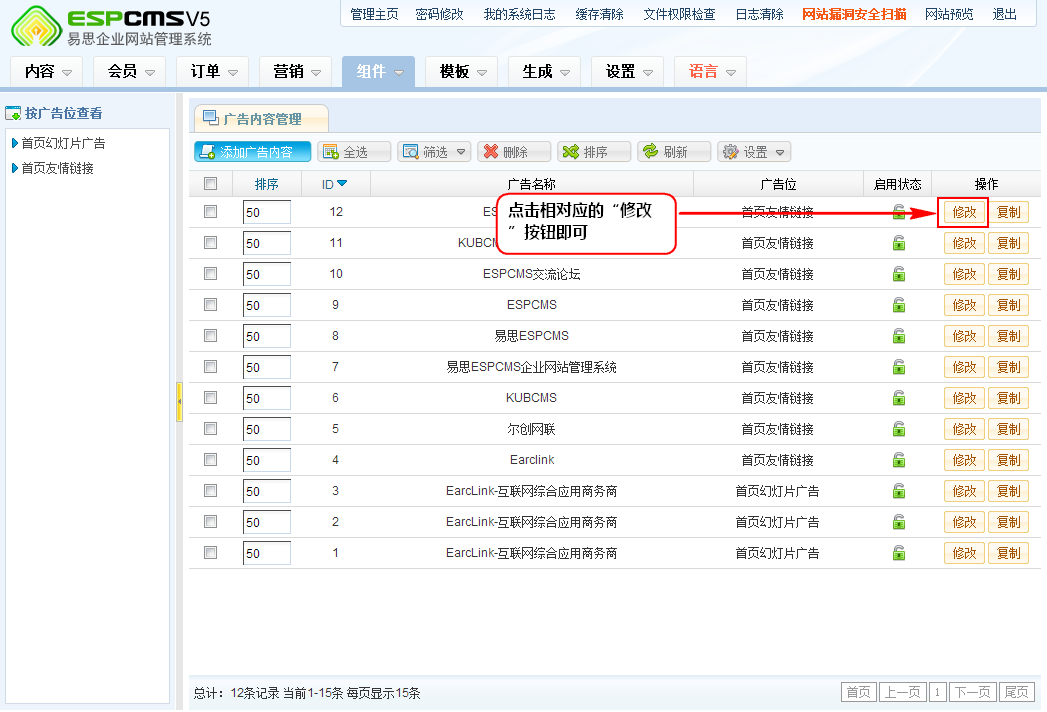1047x712 pixels.
Task: Open the 组件 dropdown menu
Action: click(379, 71)
